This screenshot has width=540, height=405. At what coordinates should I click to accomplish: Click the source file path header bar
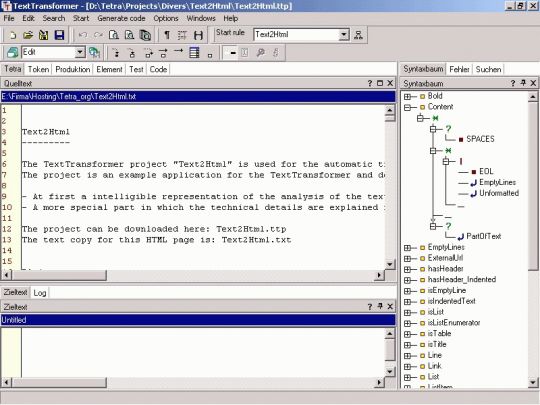coord(198,96)
